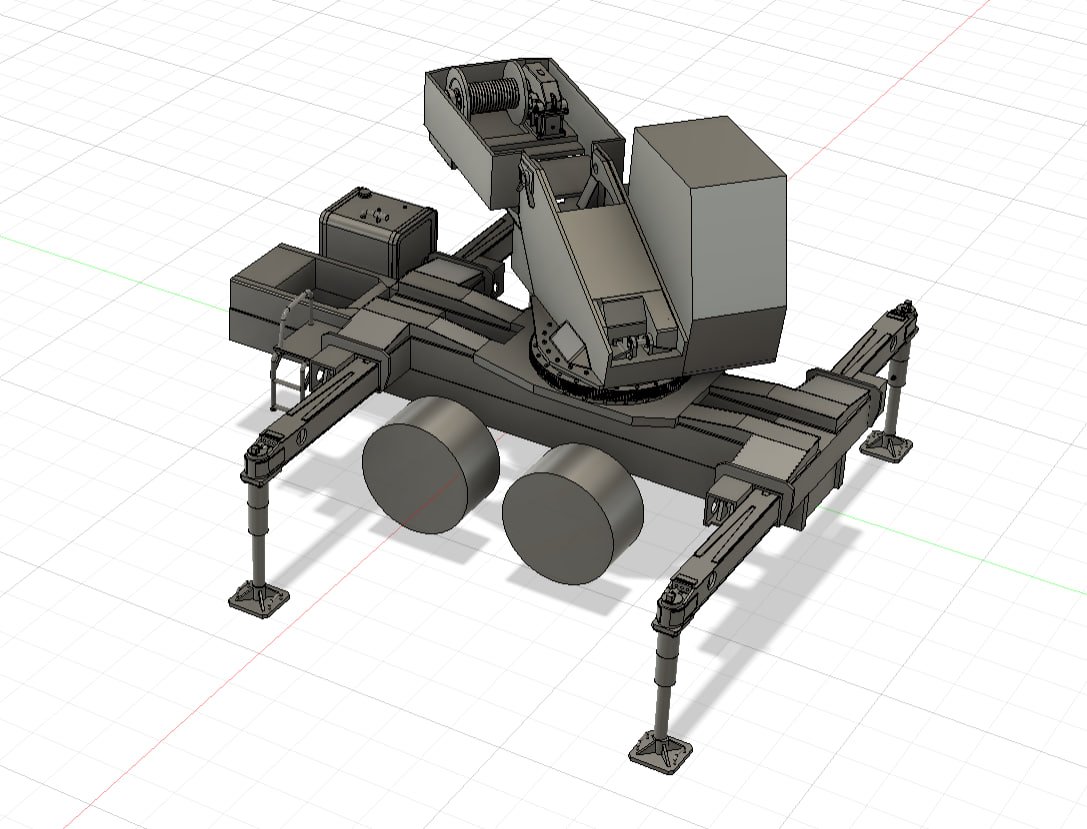
Task: Select the winch cable drum on the model
Action: 485,94
